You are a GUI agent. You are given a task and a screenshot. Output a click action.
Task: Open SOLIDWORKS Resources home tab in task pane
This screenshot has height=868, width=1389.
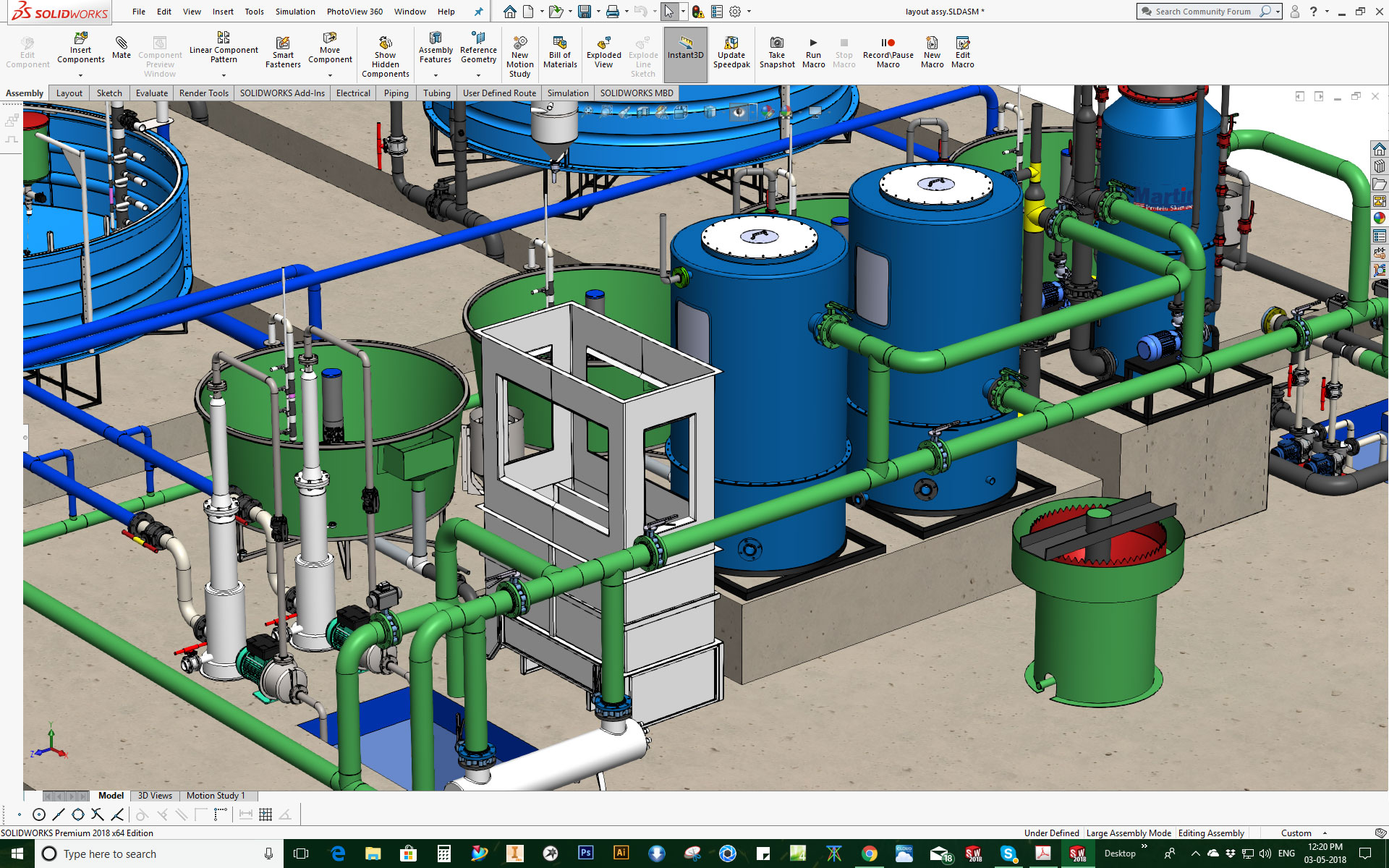tap(1379, 150)
